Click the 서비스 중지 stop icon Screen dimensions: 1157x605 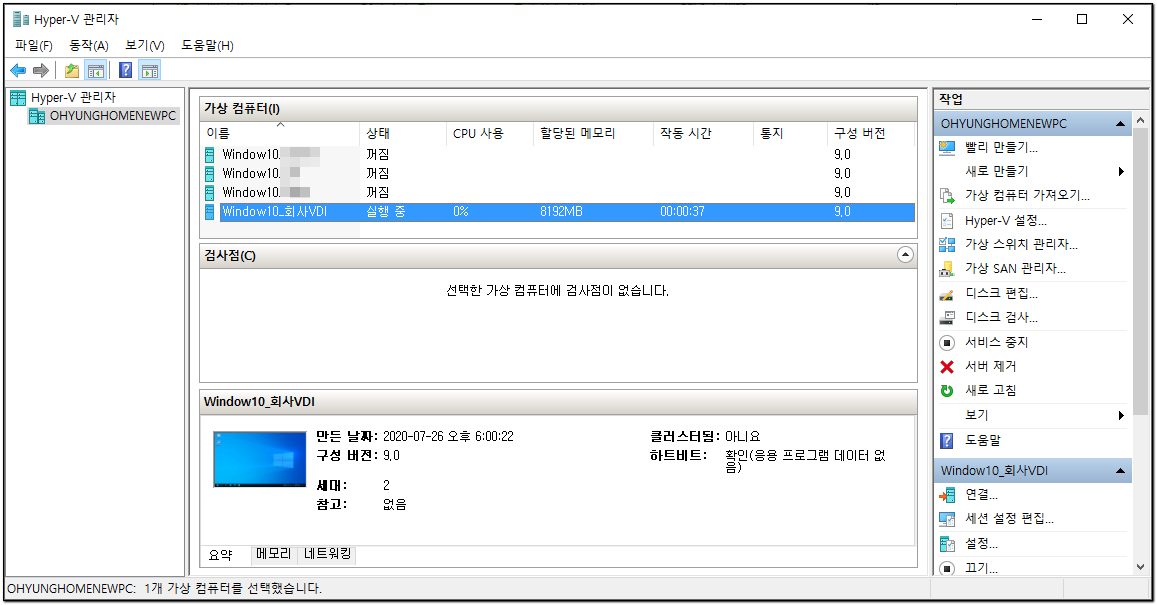(947, 342)
